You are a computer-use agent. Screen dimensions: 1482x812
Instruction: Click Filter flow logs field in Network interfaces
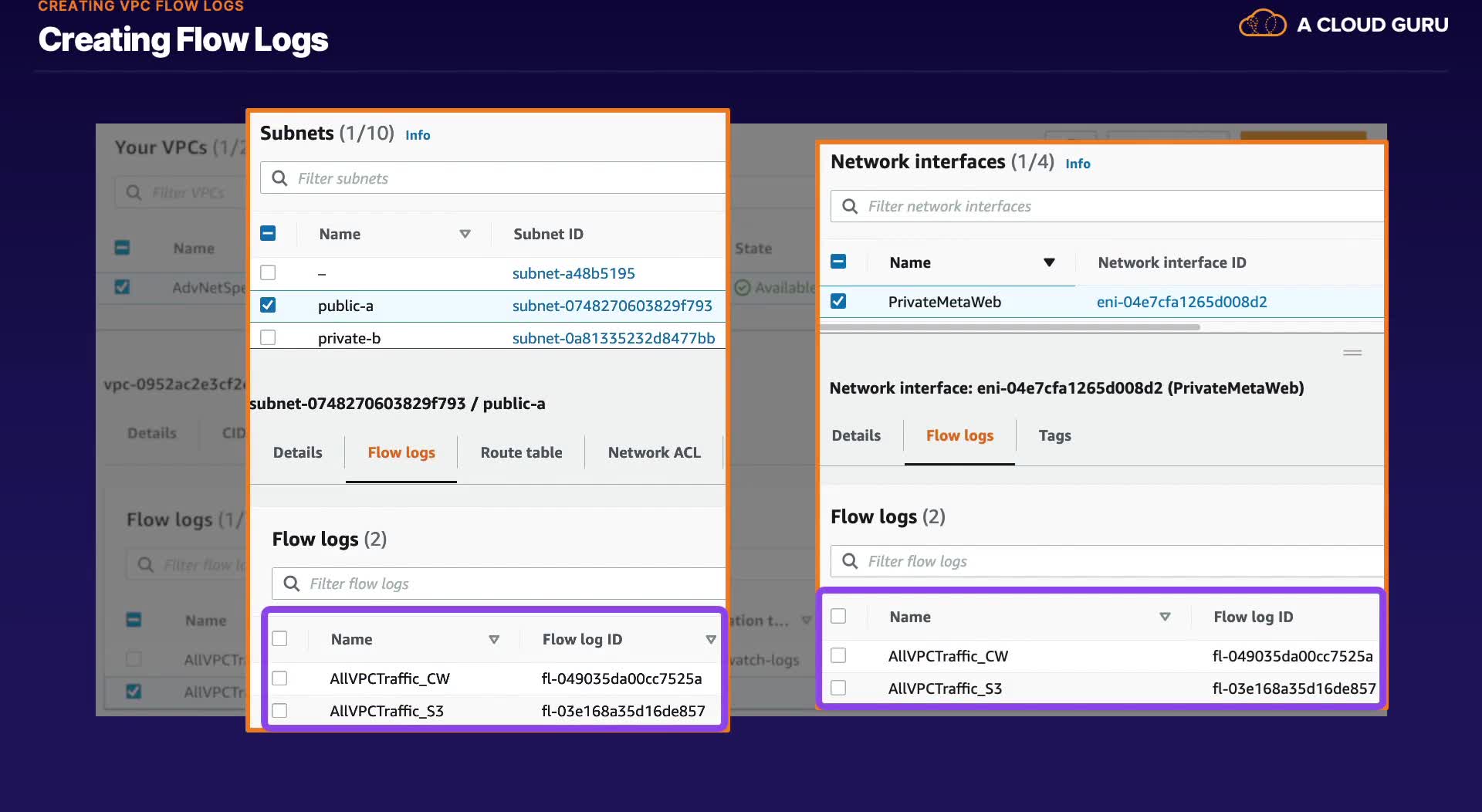pyautogui.click(x=1107, y=561)
